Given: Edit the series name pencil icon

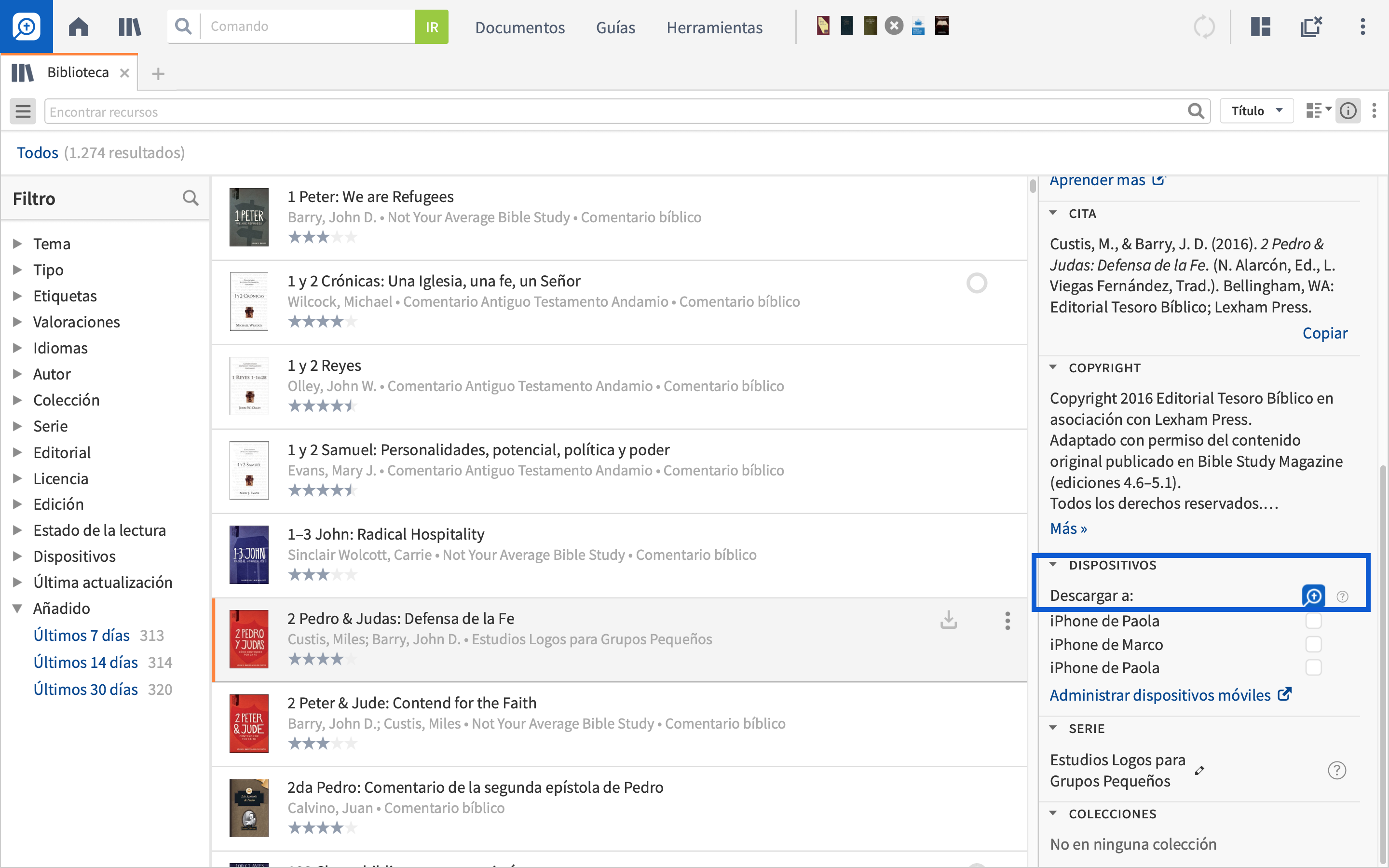Looking at the screenshot, I should (x=1199, y=771).
